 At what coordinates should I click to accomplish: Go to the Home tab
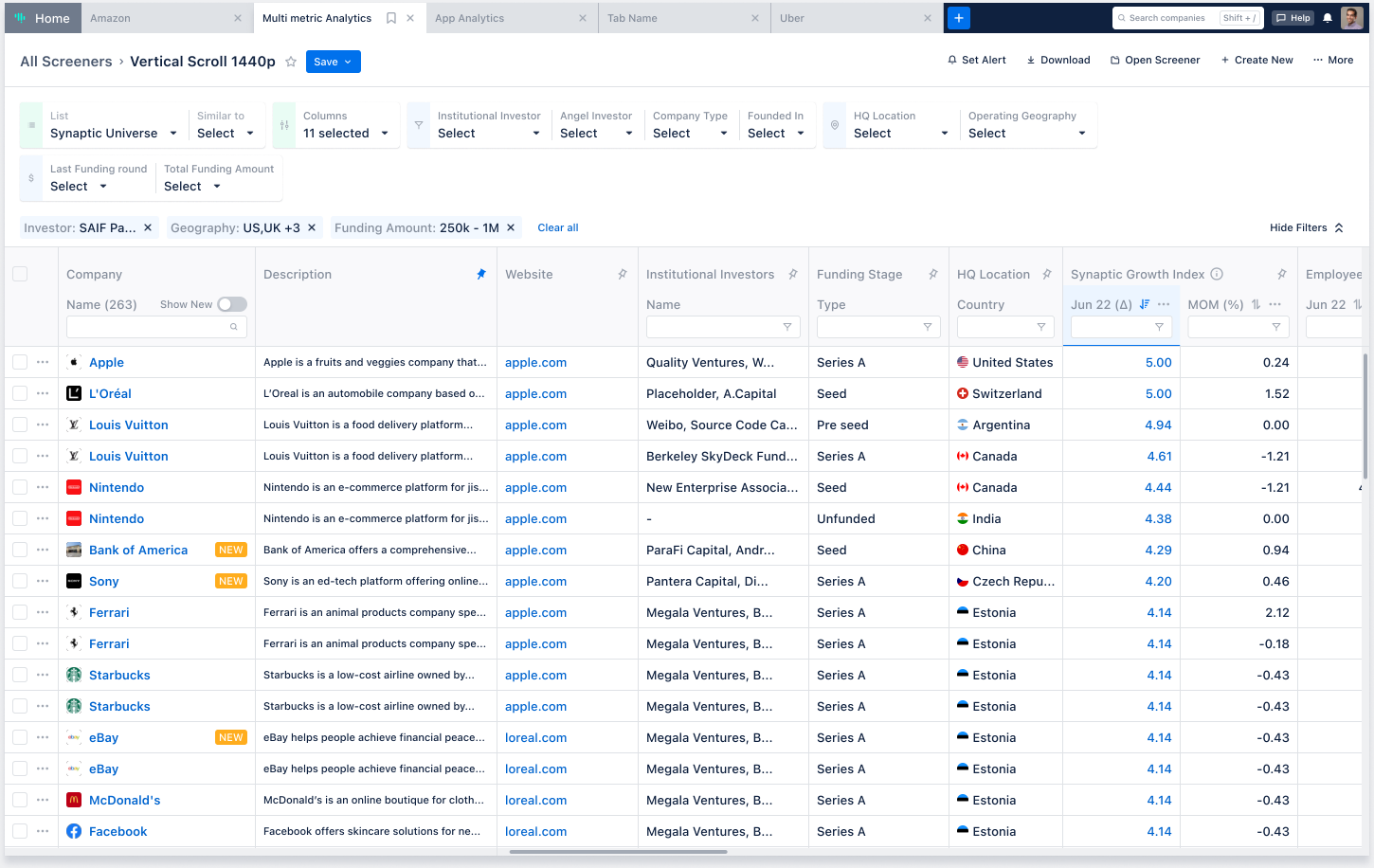point(43,18)
